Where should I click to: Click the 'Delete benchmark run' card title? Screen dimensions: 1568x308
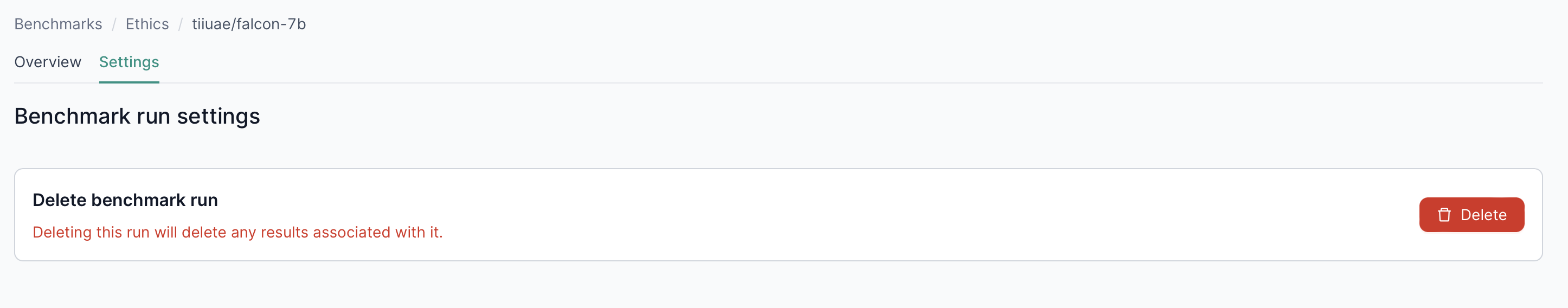[x=125, y=200]
